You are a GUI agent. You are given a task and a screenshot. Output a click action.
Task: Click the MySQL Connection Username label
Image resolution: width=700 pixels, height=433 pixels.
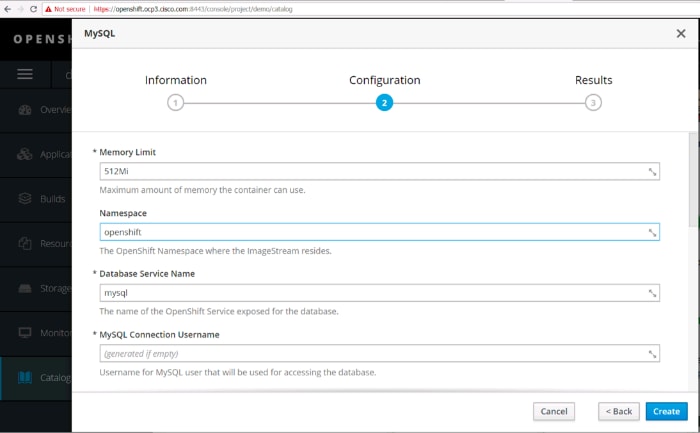pos(159,334)
